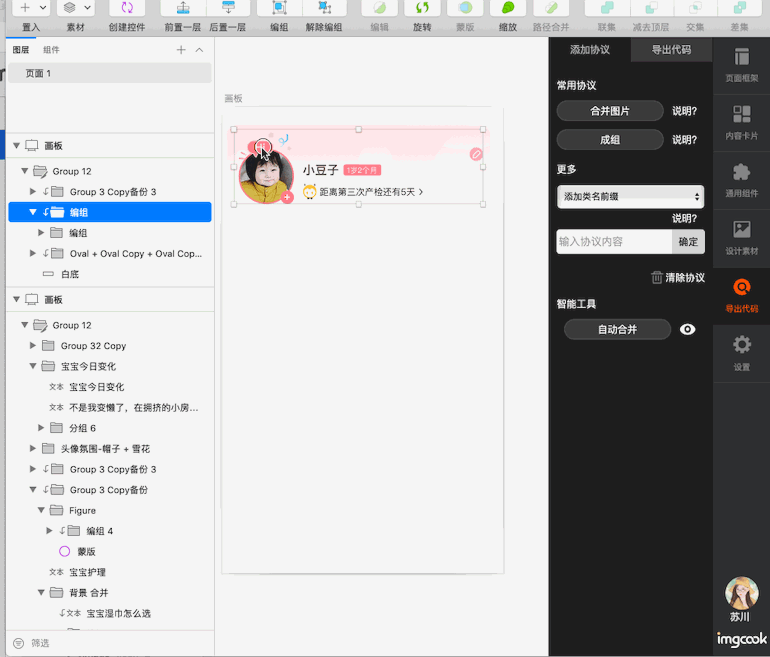Click the 蒙版 mask tool

(x=465, y=8)
